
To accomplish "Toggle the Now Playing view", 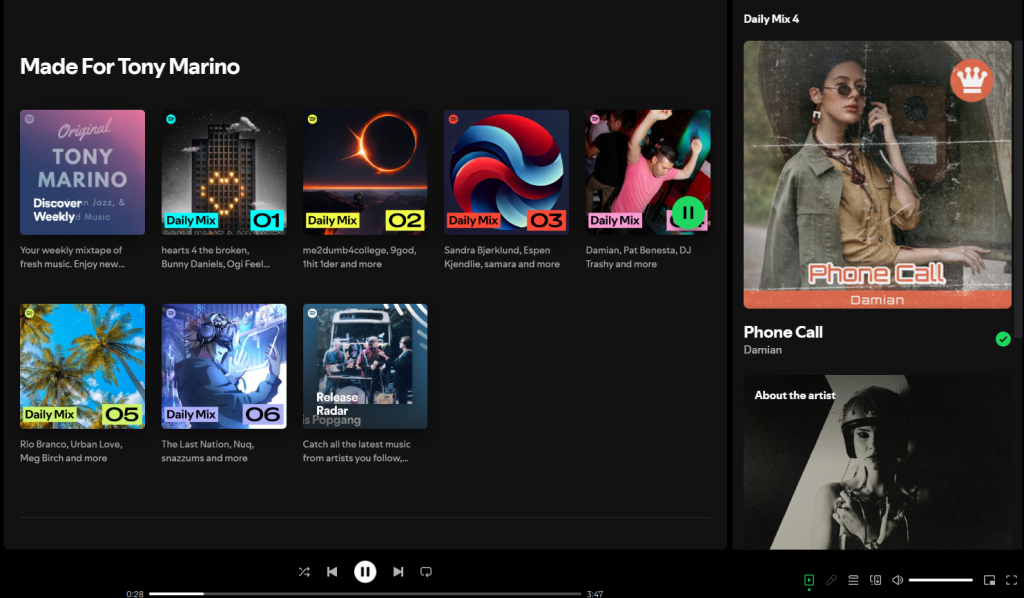I will click(809, 580).
